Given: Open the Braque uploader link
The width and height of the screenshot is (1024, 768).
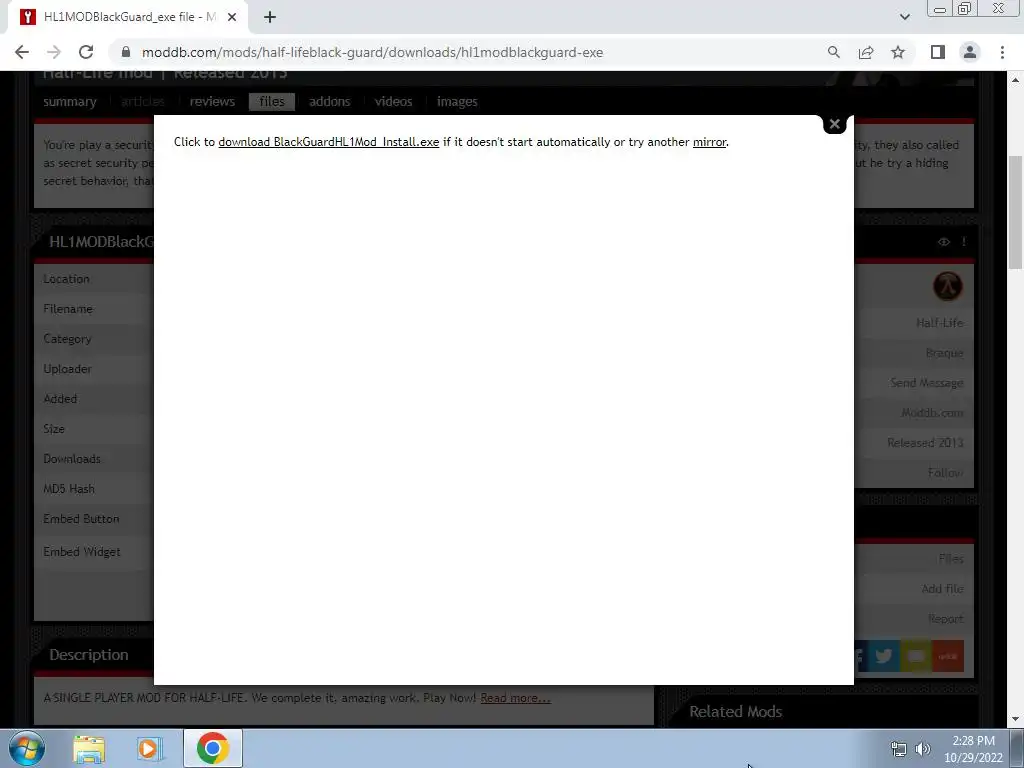Looking at the screenshot, I should [x=944, y=353].
